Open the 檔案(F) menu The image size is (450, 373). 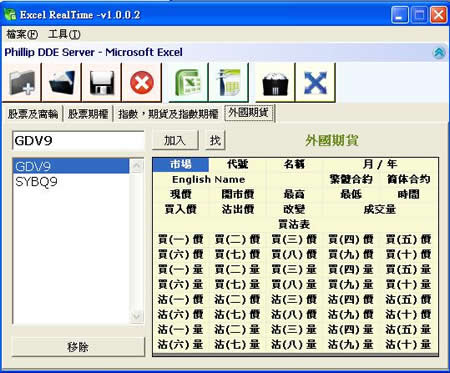[x=22, y=34]
